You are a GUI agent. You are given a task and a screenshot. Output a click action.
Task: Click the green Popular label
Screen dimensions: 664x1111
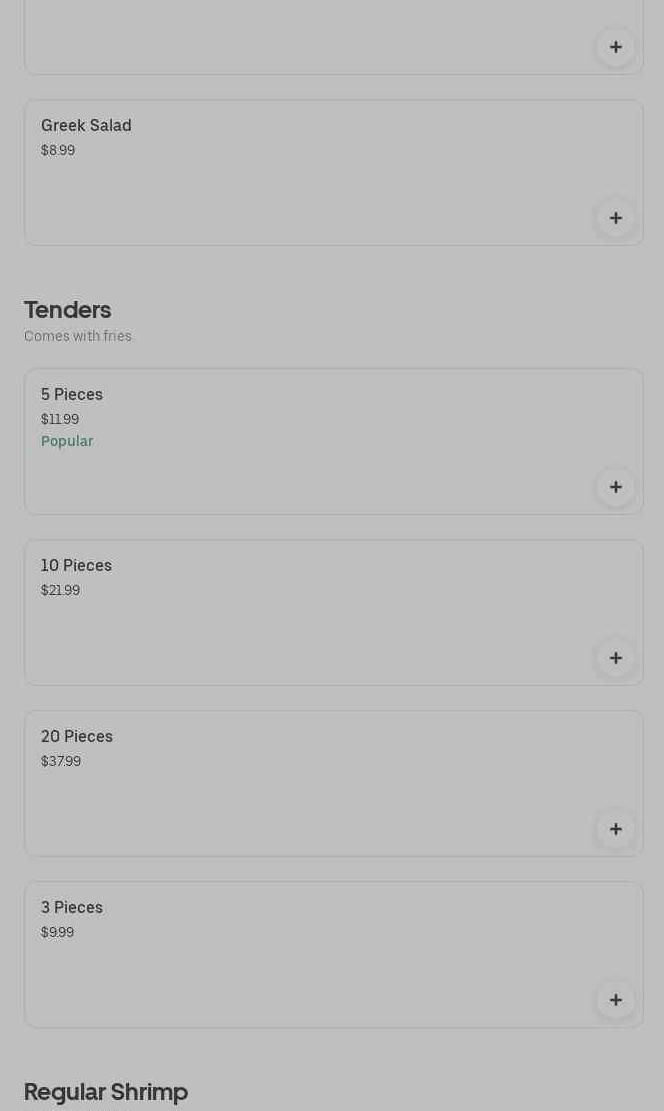point(67,441)
